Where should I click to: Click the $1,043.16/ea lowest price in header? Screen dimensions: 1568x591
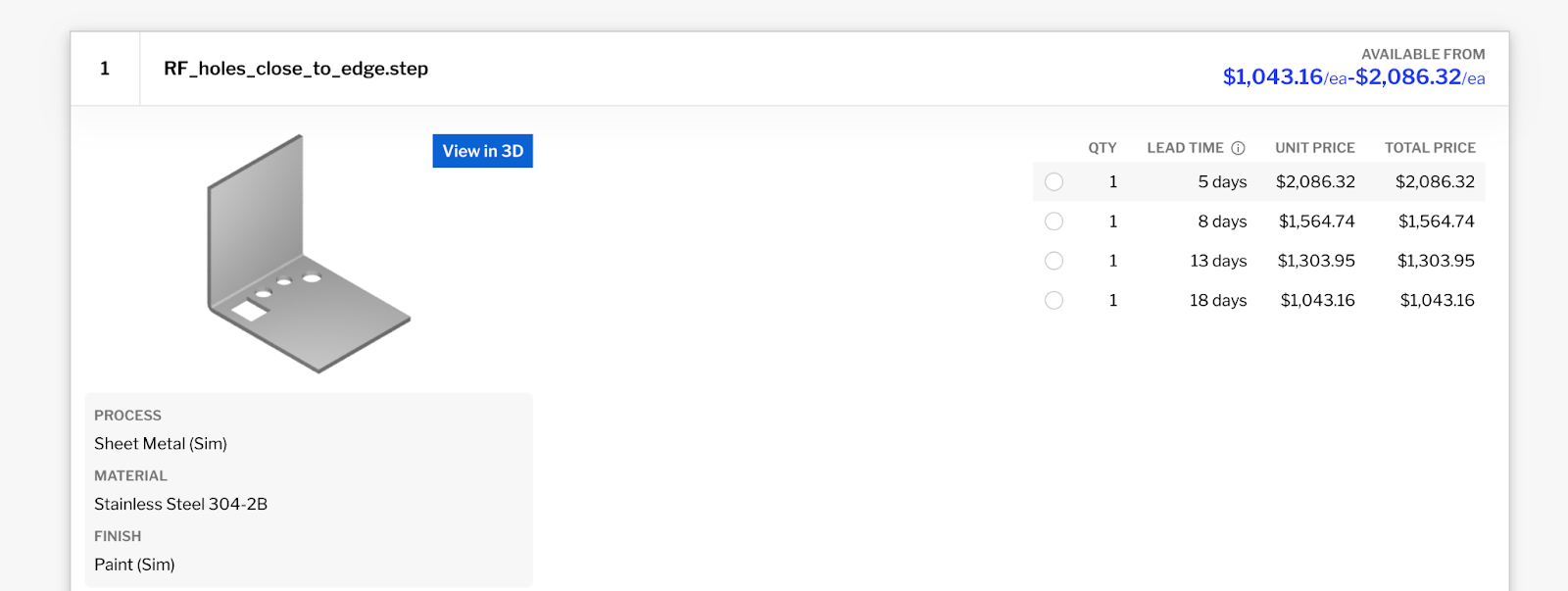coord(1284,76)
